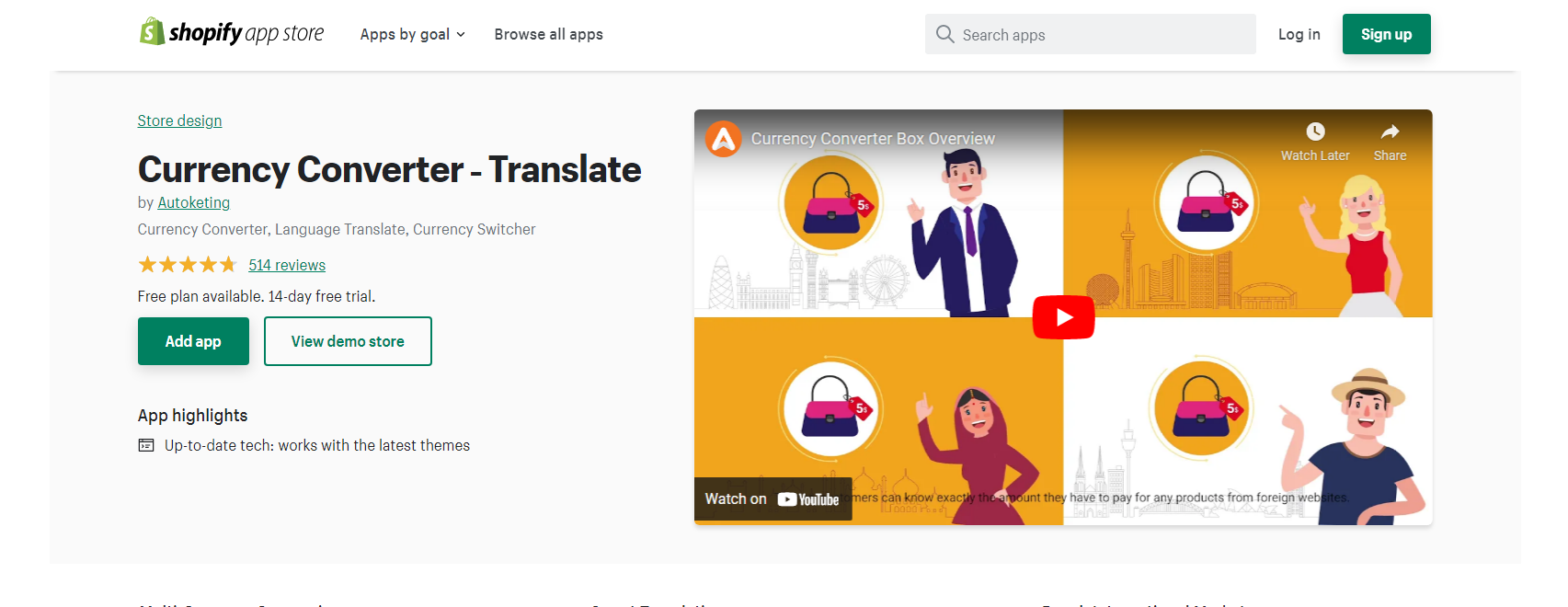The image size is (1568, 607).
Task: Click the Add app button
Action: [193, 341]
